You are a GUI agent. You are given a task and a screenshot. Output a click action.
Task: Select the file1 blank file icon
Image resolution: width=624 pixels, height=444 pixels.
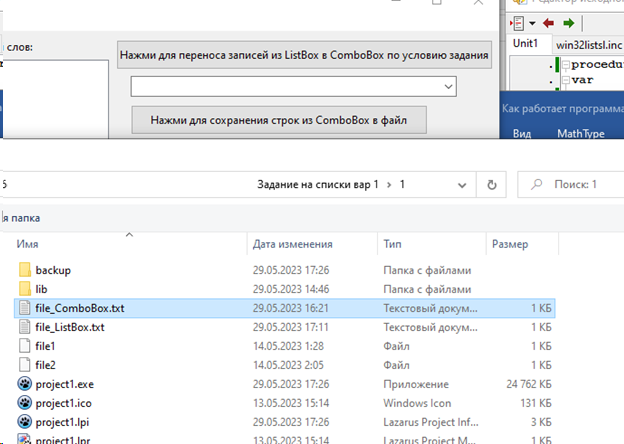(x=25, y=346)
